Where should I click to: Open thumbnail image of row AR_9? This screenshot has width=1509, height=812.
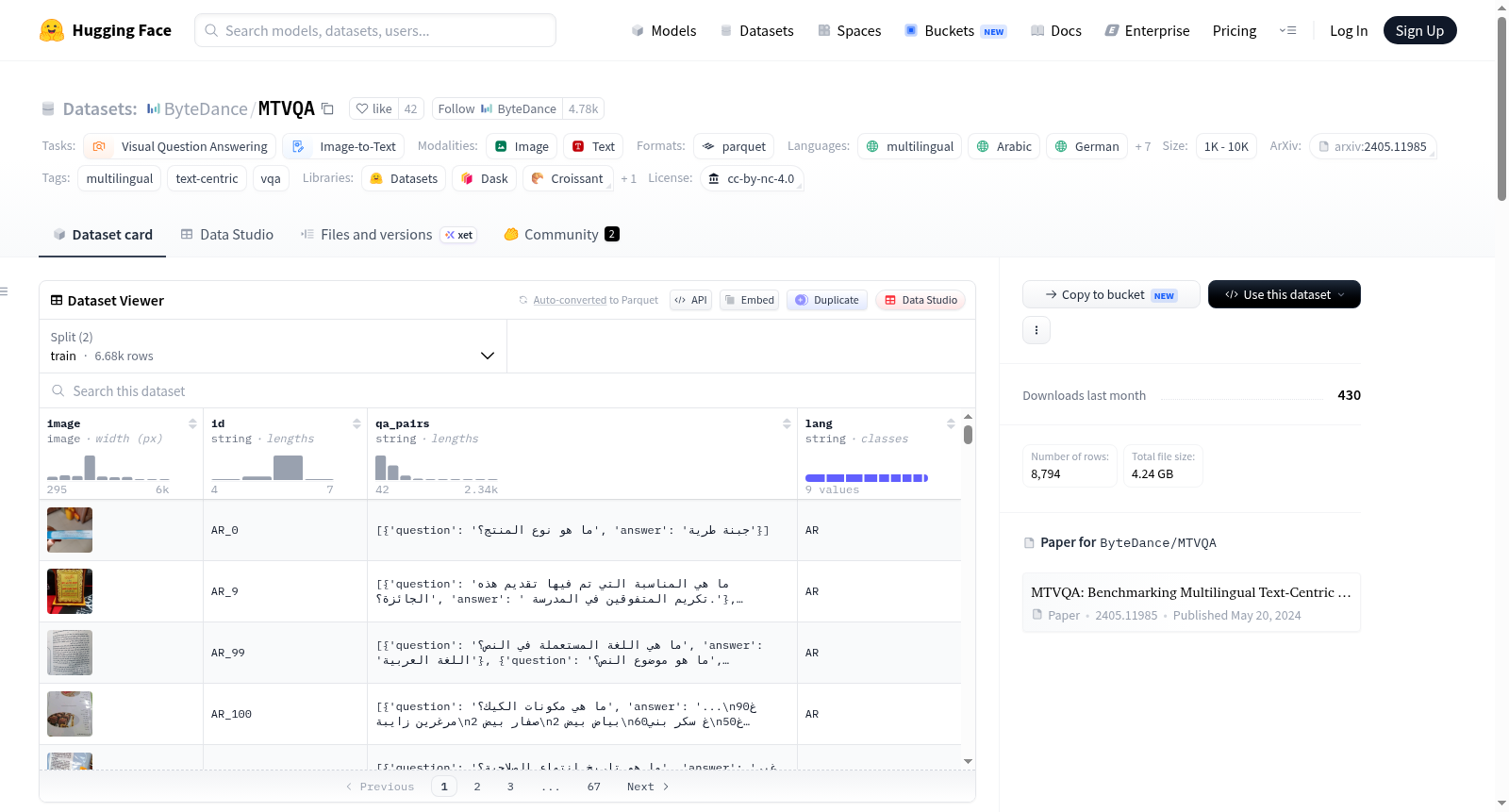tap(70, 591)
